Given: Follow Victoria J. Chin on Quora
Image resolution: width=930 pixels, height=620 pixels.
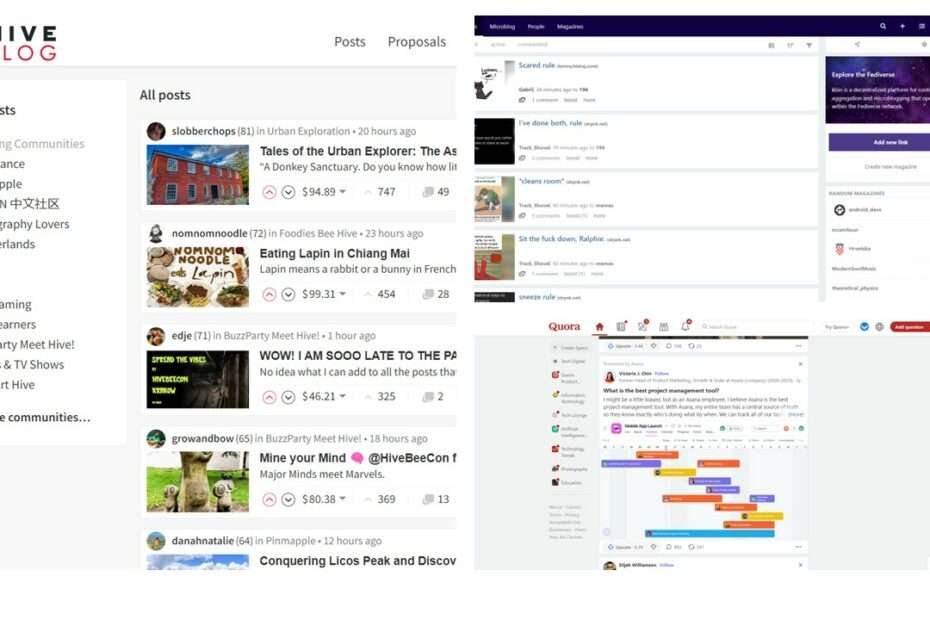Looking at the screenshot, I should (661, 374).
